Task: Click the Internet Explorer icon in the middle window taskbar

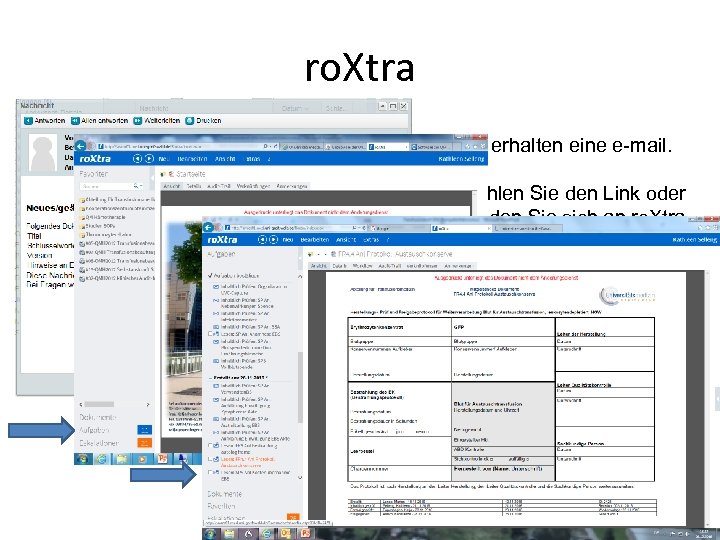Action: point(102,459)
